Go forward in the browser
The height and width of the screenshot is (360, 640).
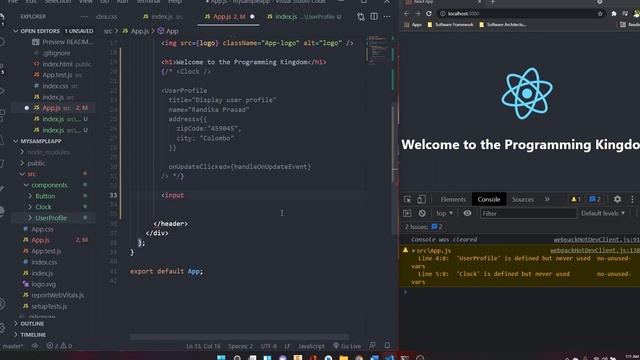point(418,13)
